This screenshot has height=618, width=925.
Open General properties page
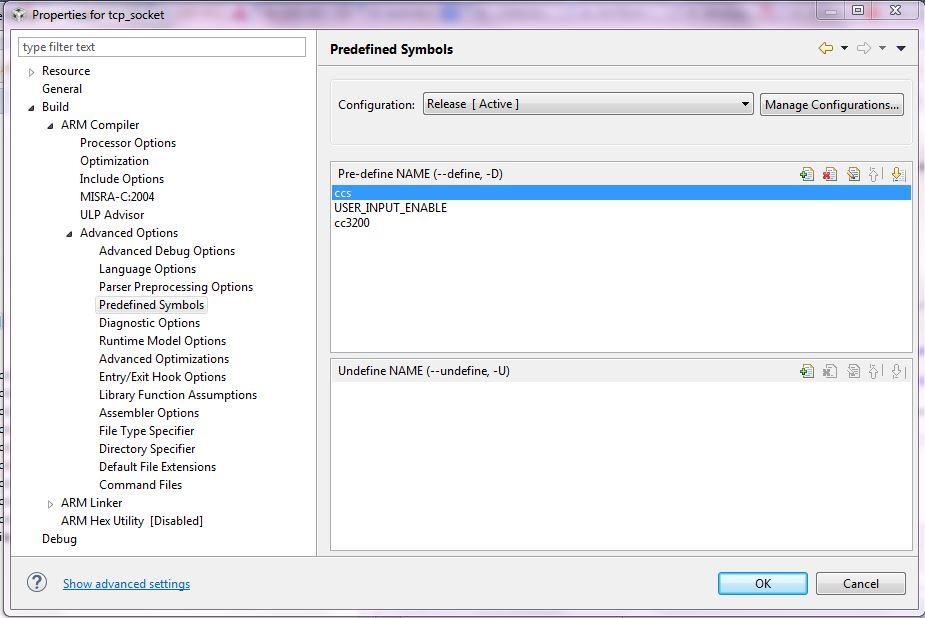pos(62,89)
